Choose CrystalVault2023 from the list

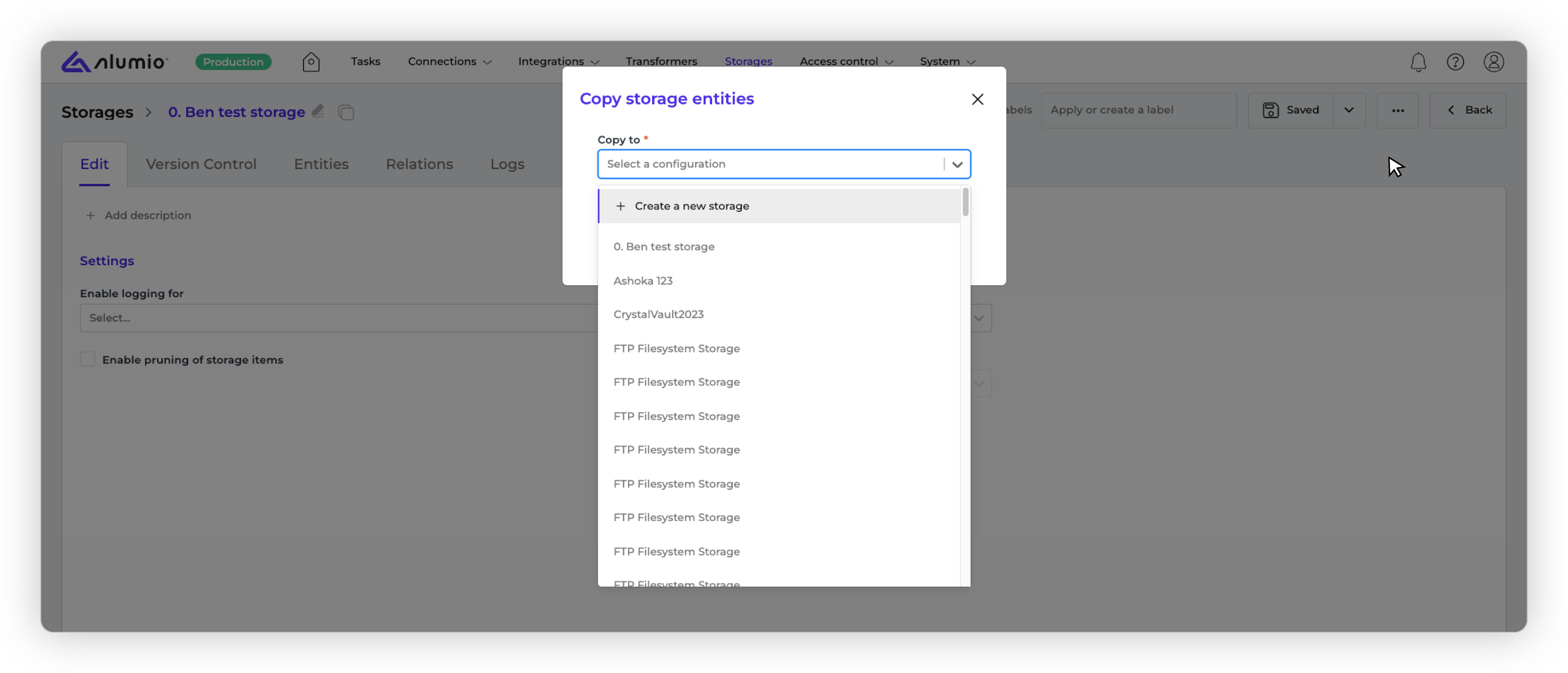click(x=658, y=314)
